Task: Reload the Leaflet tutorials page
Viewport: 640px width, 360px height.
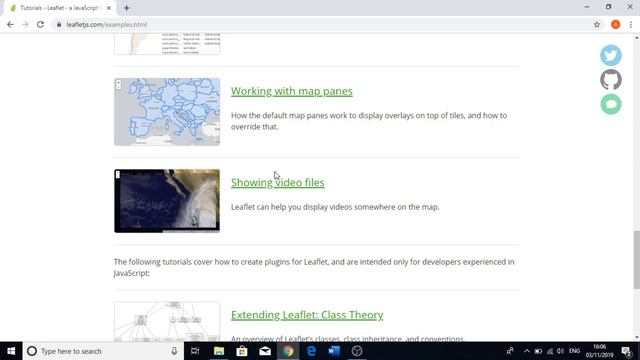Action: pos(40,24)
